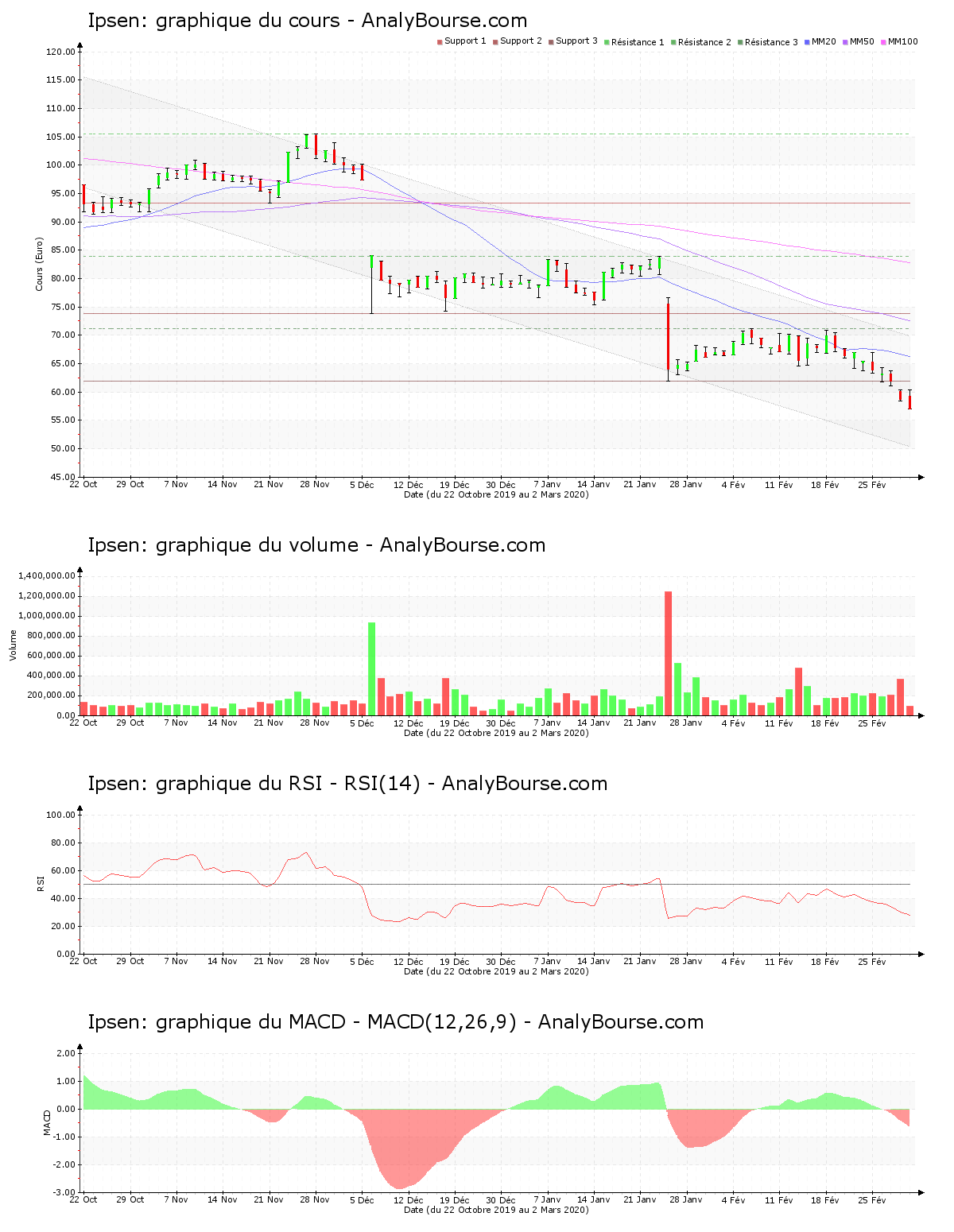Click '5 Déc' on the price chart date axis
954x1232 pixels.
click(362, 484)
